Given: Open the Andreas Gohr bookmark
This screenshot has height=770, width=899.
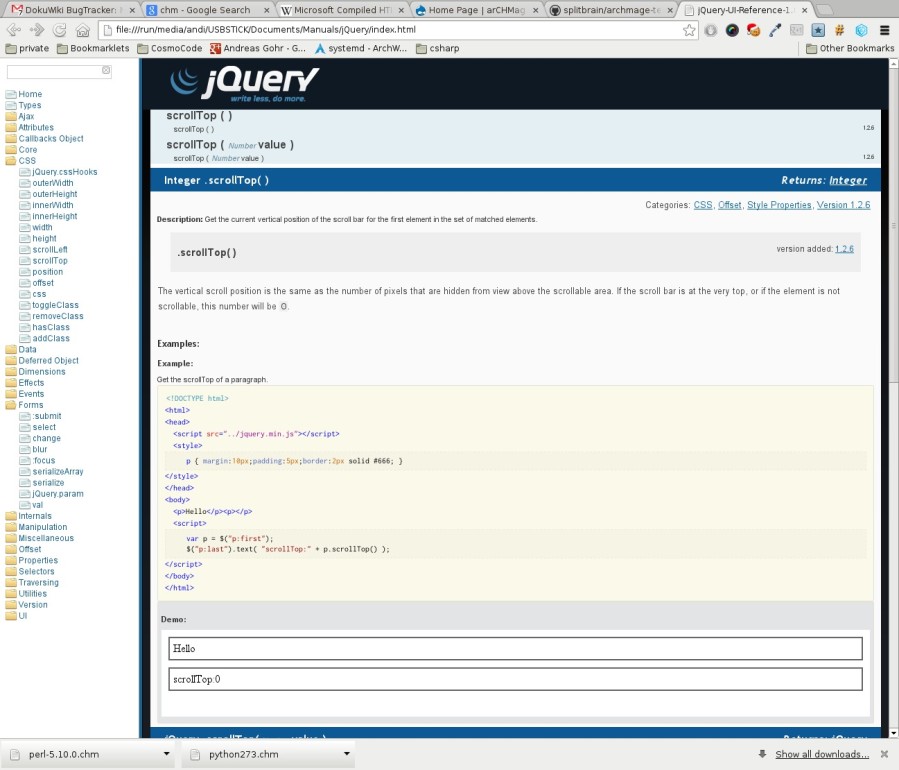Looking at the screenshot, I should [x=258, y=49].
